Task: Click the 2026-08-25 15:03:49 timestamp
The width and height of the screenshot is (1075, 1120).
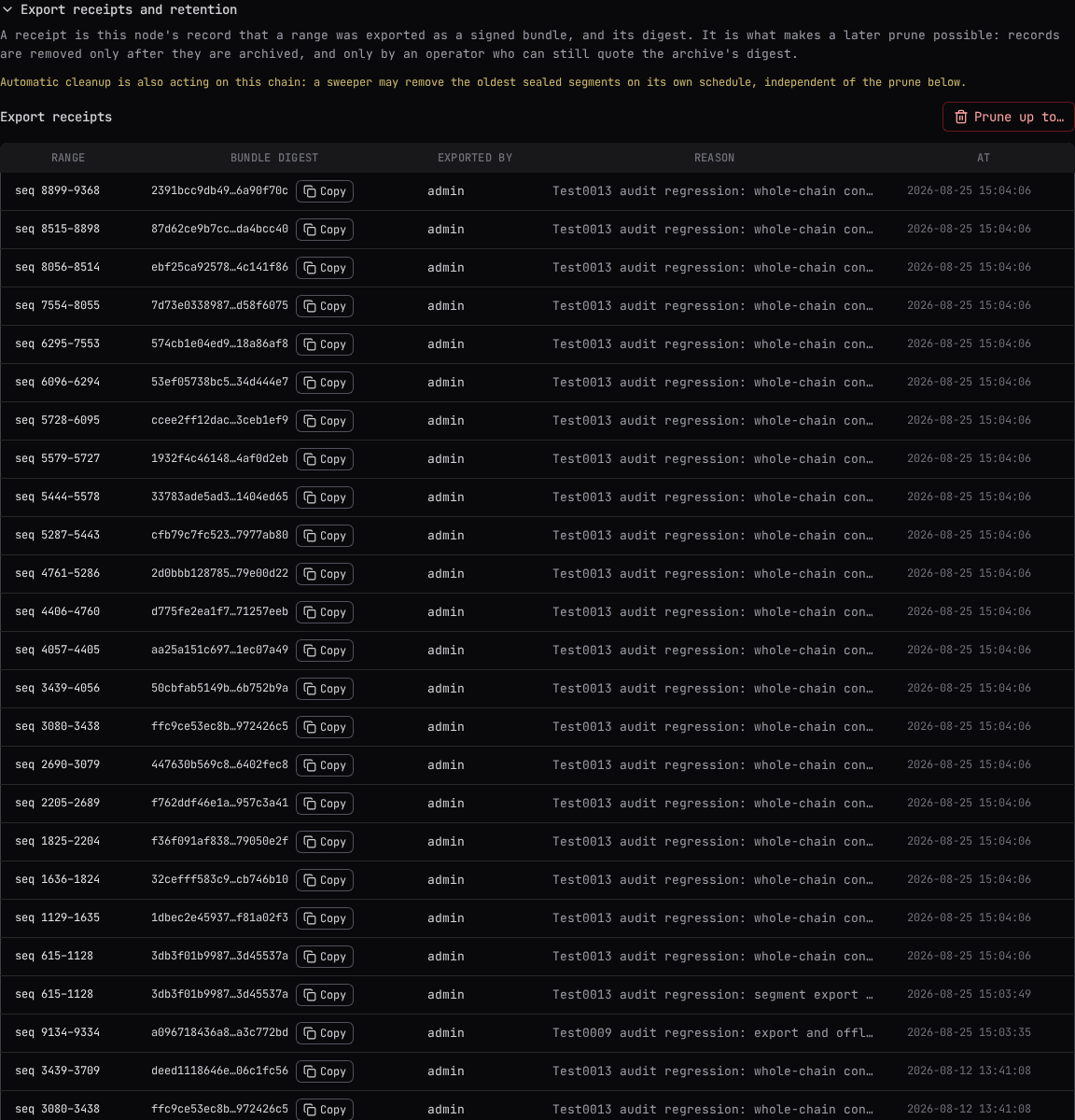Action: click(969, 994)
